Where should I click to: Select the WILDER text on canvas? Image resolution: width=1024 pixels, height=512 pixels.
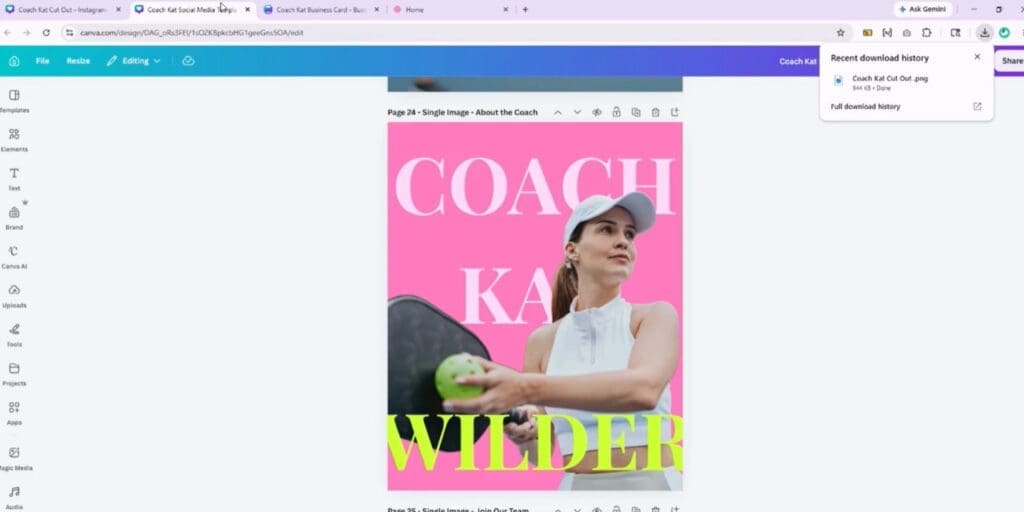click(x=534, y=442)
